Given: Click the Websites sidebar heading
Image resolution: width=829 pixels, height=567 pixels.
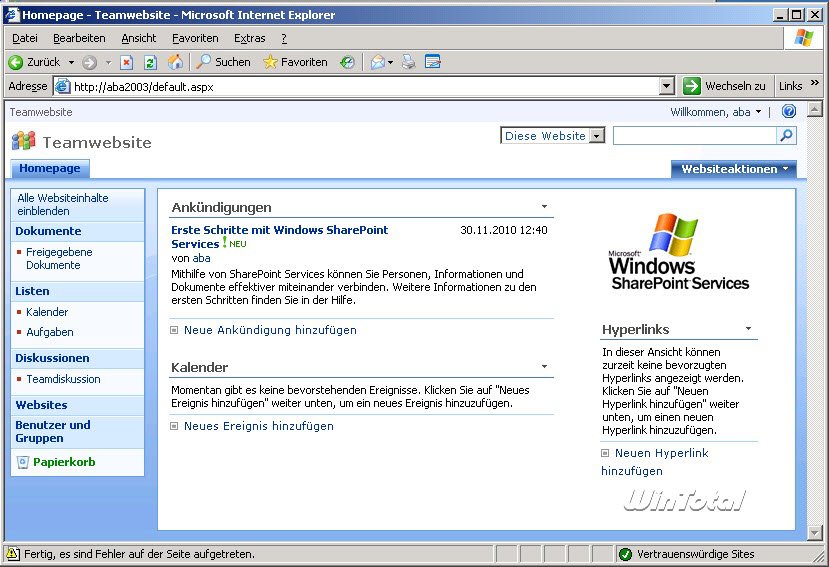Looking at the screenshot, I should pyautogui.click(x=41, y=405).
